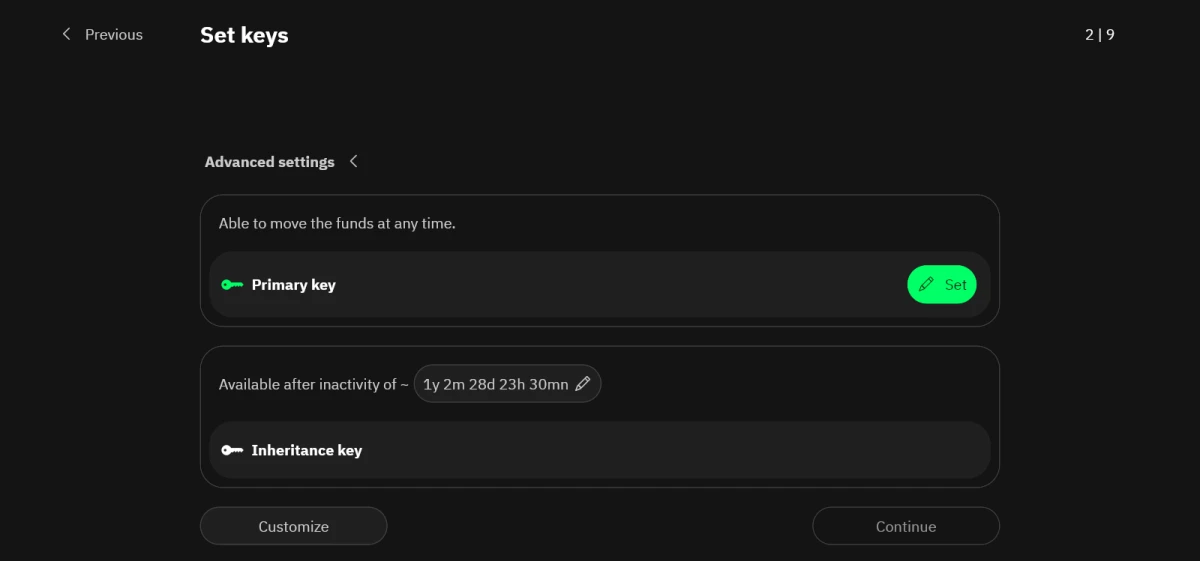Click the 2 | 9 step indicator

click(1099, 35)
